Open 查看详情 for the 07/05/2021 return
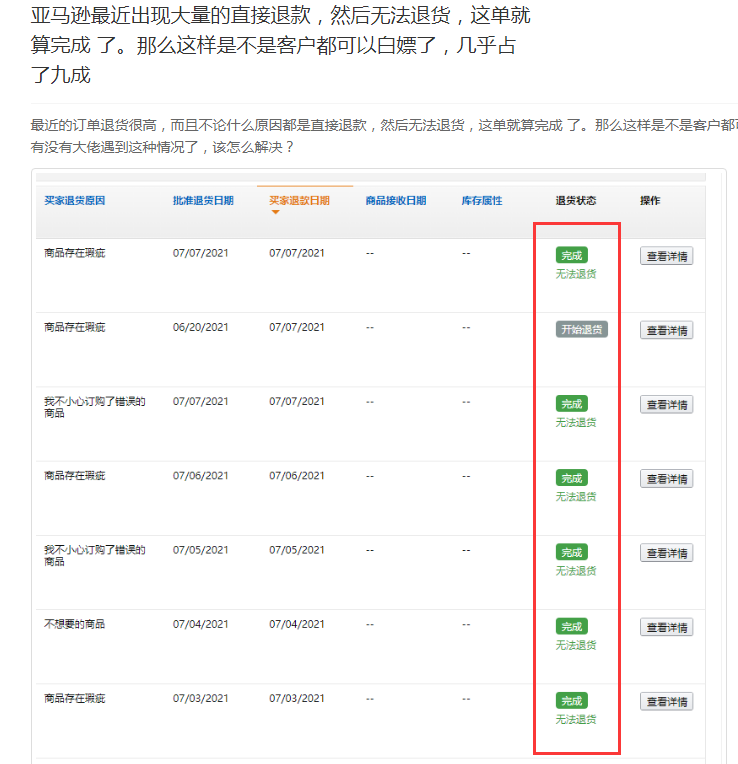Image resolution: width=738 pixels, height=764 pixels. tap(666, 553)
